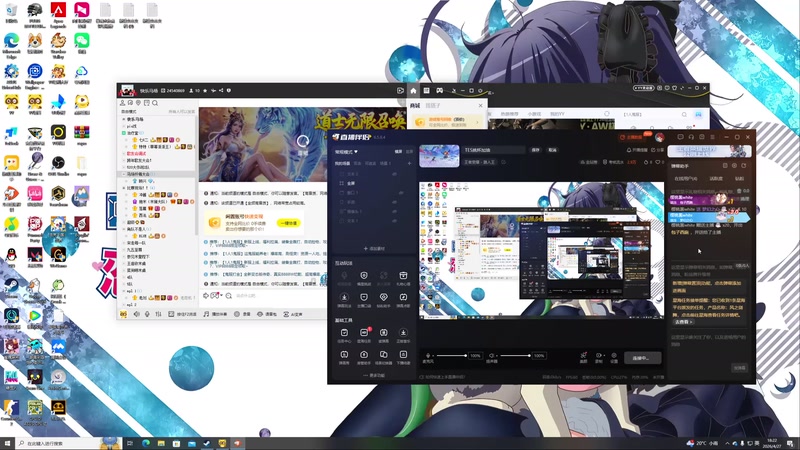Toggle visibility eye on the camera source row

point(394,211)
